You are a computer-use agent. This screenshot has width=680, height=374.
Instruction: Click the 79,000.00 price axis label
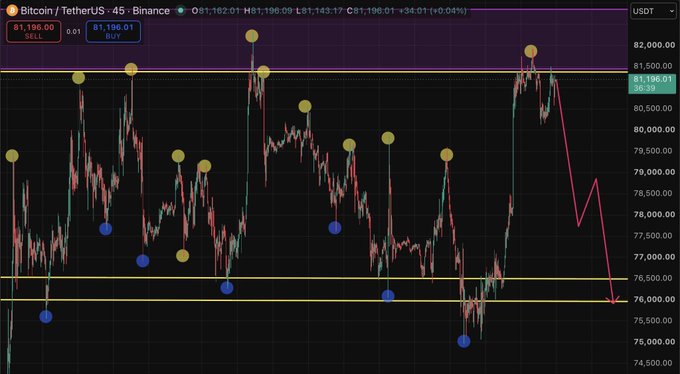654,172
